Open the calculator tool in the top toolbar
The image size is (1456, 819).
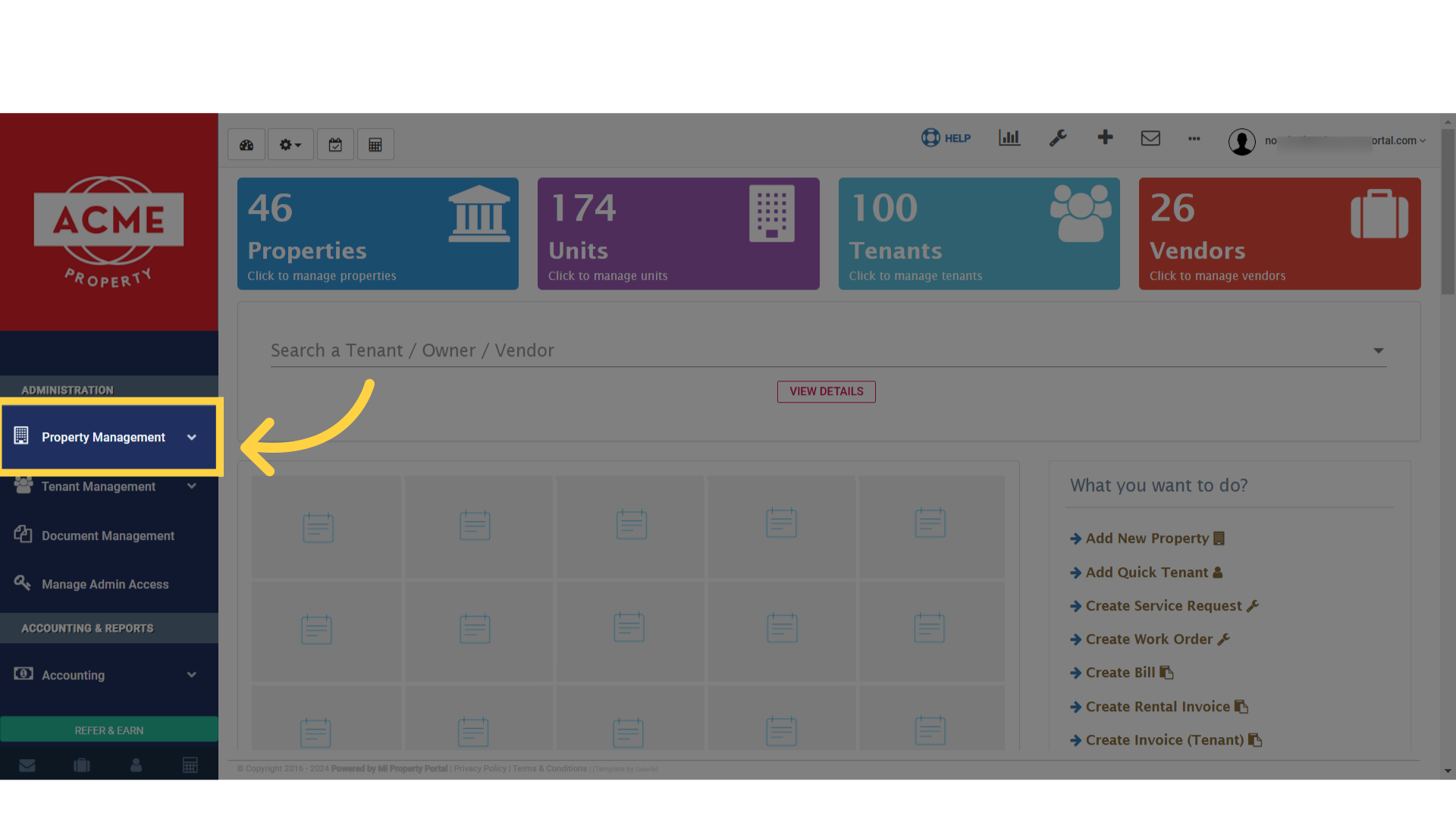[x=375, y=143]
